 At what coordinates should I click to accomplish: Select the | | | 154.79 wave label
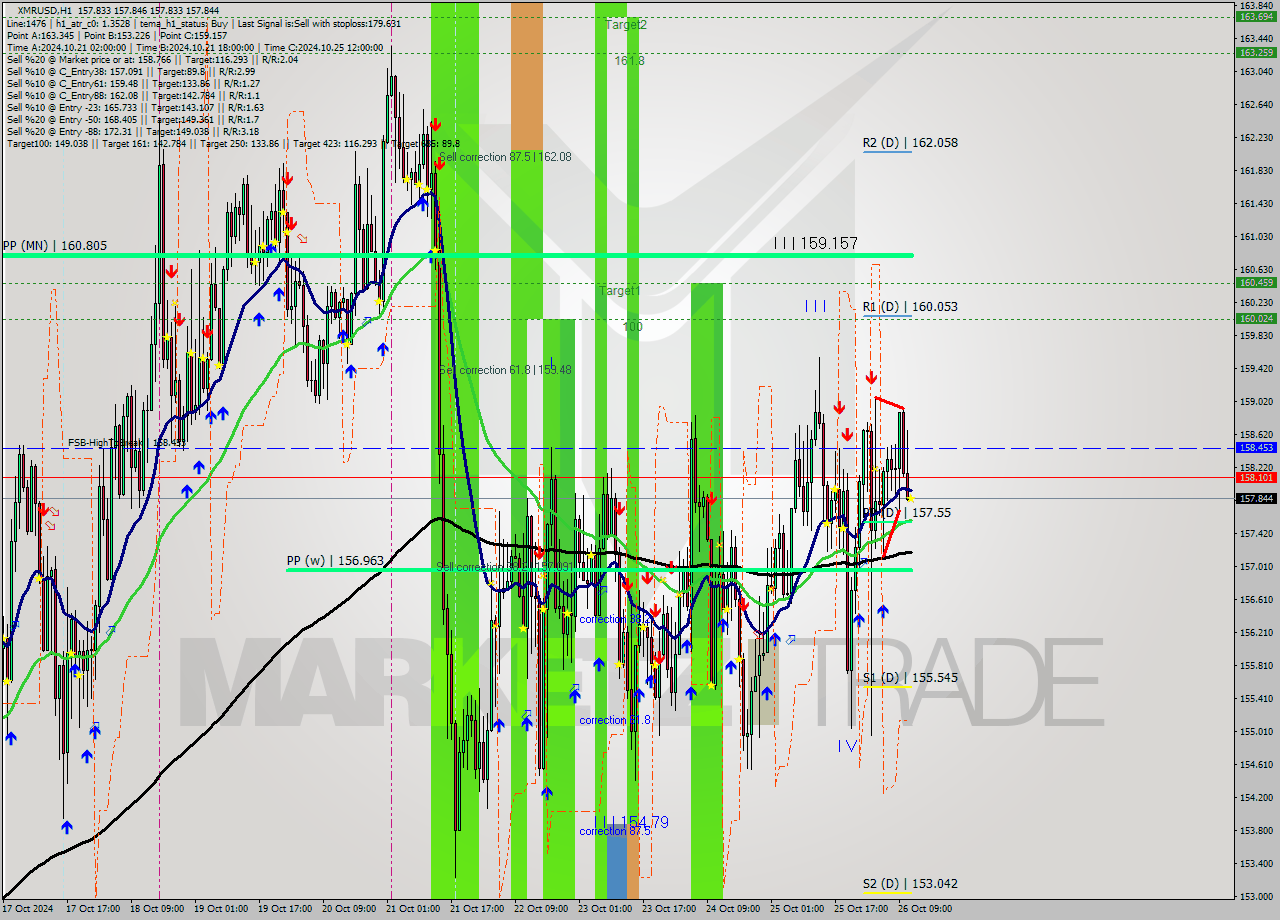pyautogui.click(x=630, y=822)
